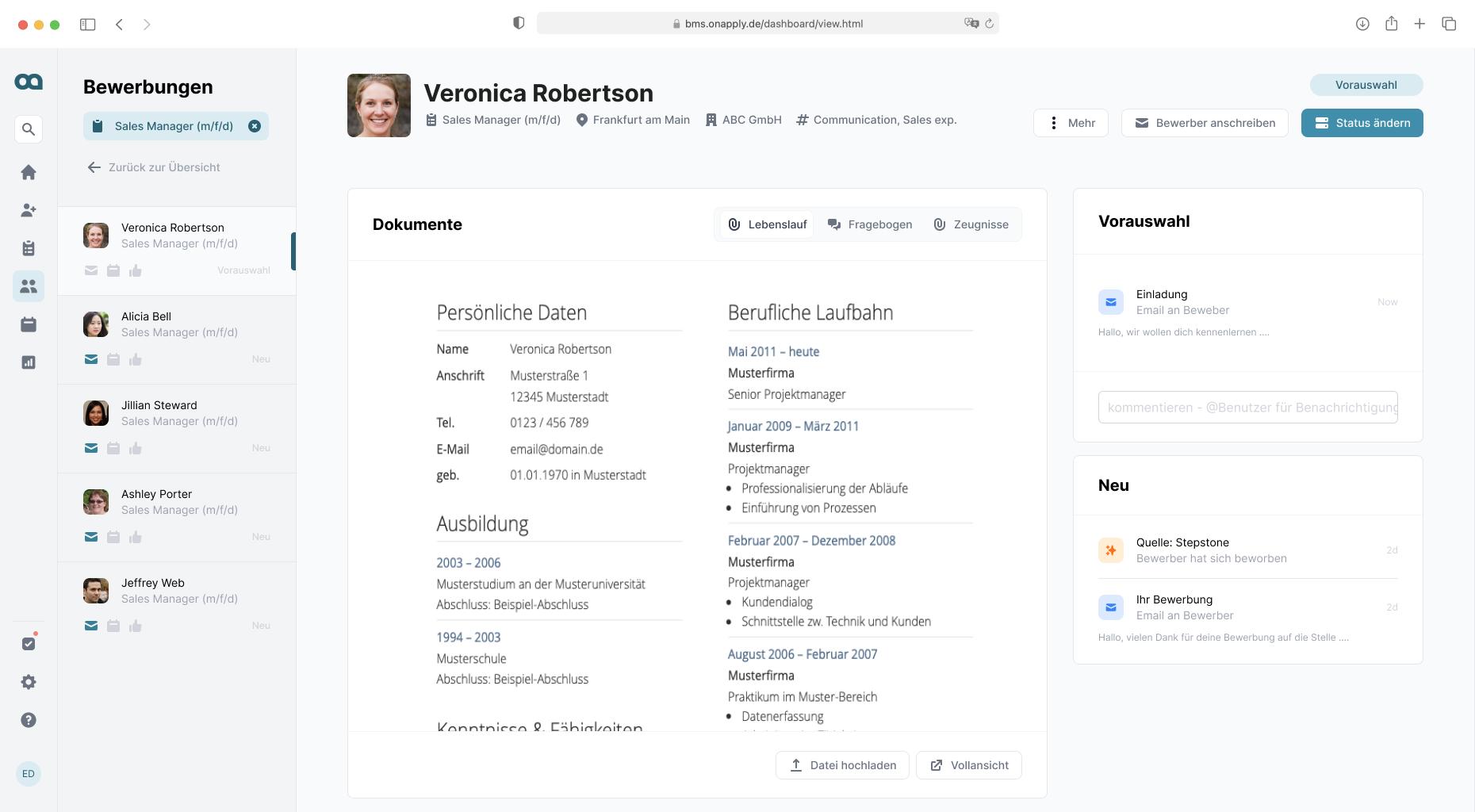Click thumbs-up icon for Alicia Bell
Image resolution: width=1475 pixels, height=812 pixels.
[136, 360]
